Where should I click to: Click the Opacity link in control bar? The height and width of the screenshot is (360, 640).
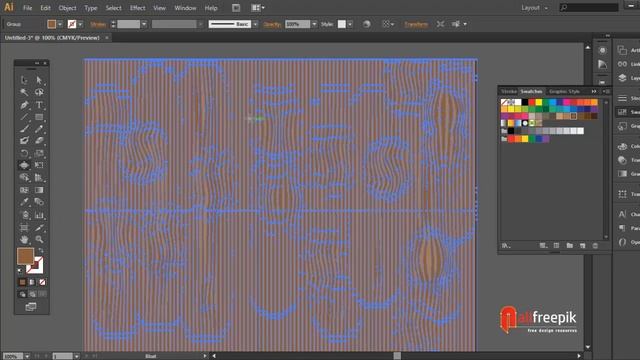pos(272,24)
